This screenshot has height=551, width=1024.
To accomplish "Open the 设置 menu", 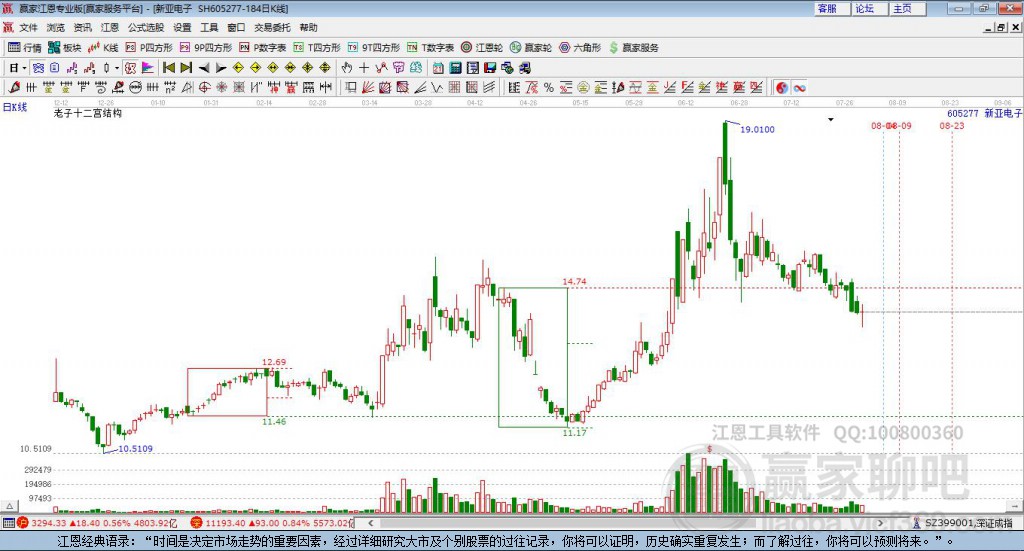I will click(x=182, y=27).
